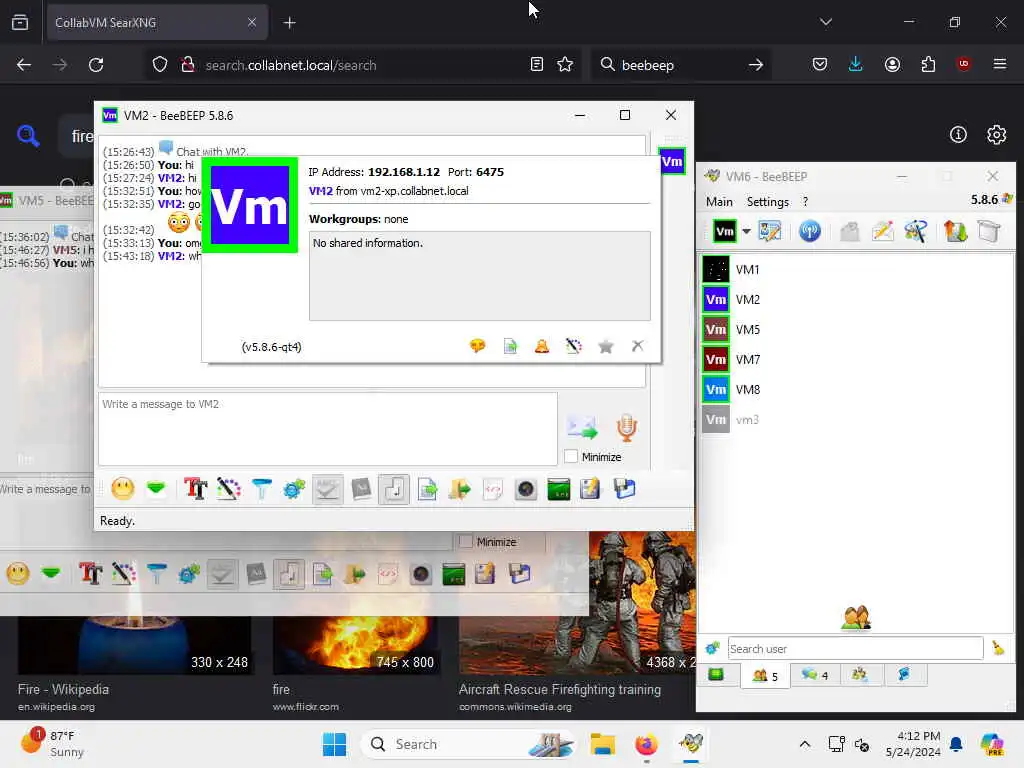The height and width of the screenshot is (768, 1024).
Task: Select user VM5 in VM6 user list
Action: pos(856,330)
